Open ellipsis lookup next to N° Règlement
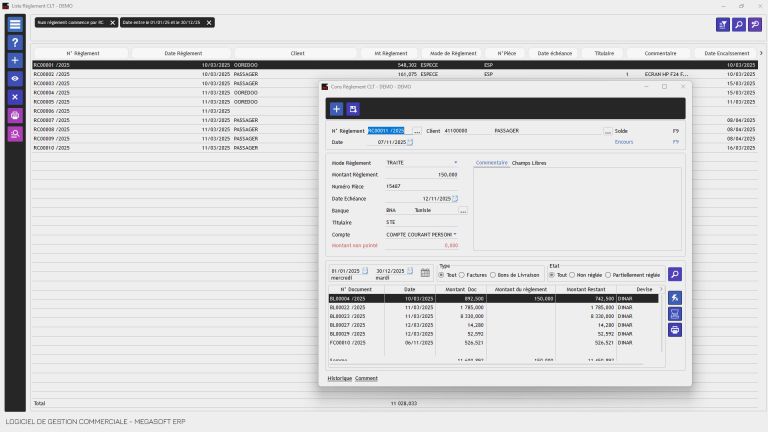The width and height of the screenshot is (768, 432). (417, 131)
